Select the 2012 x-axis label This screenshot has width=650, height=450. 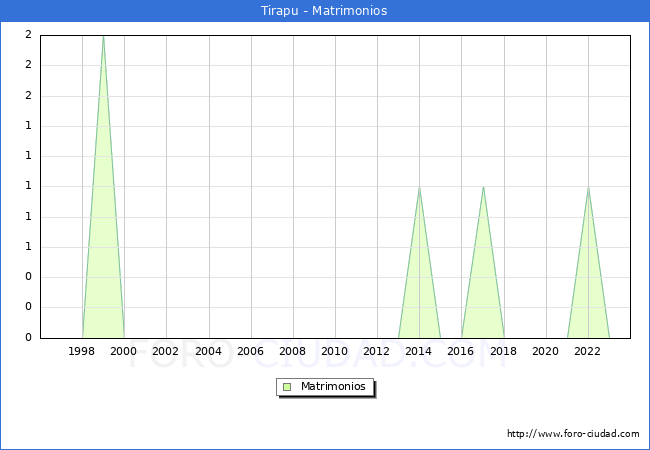(376, 351)
